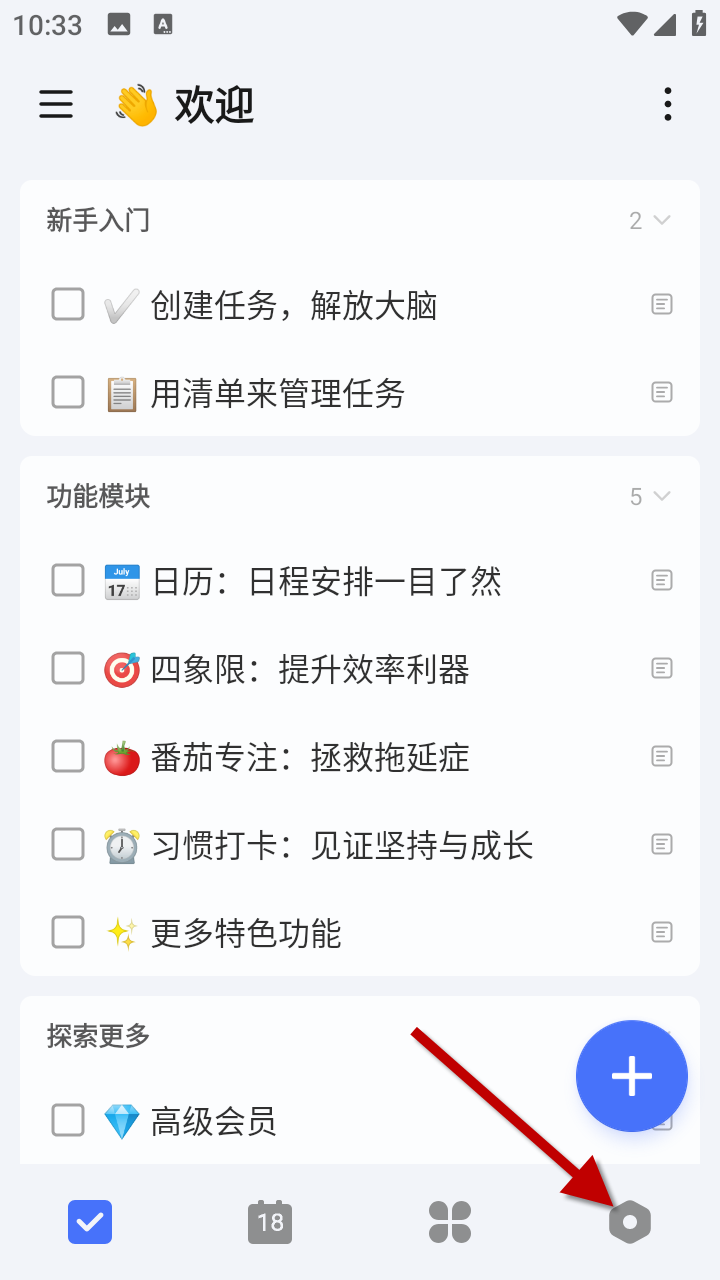Mark 番茄专注 task as complete

click(x=68, y=756)
